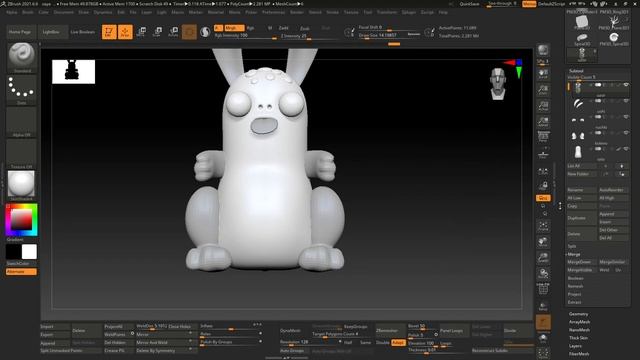Screen dimensions: 640x360
Task: Expand the Geometry section
Action: tap(578, 314)
